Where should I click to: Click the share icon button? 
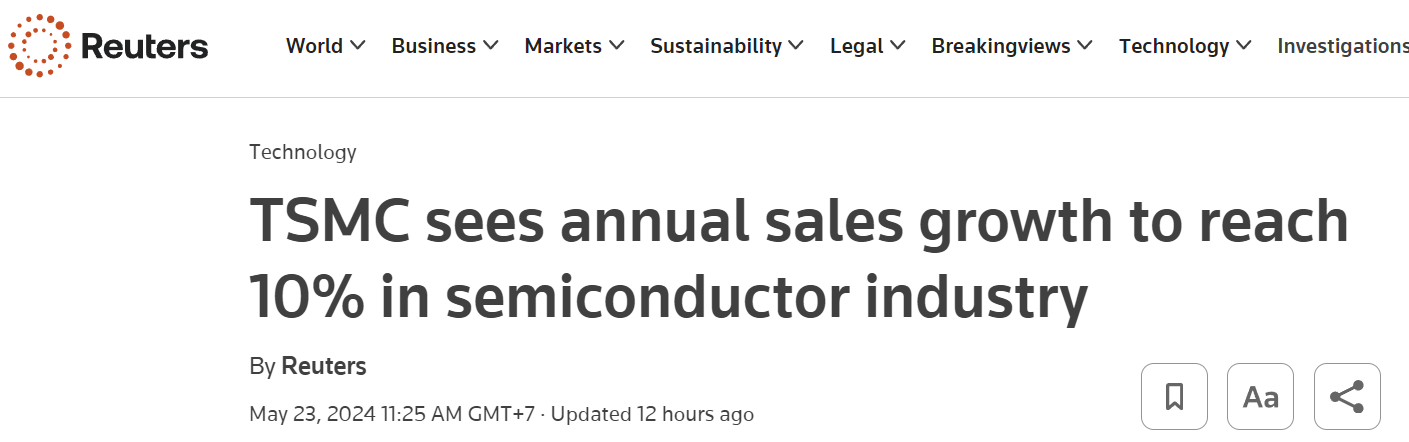click(1347, 397)
